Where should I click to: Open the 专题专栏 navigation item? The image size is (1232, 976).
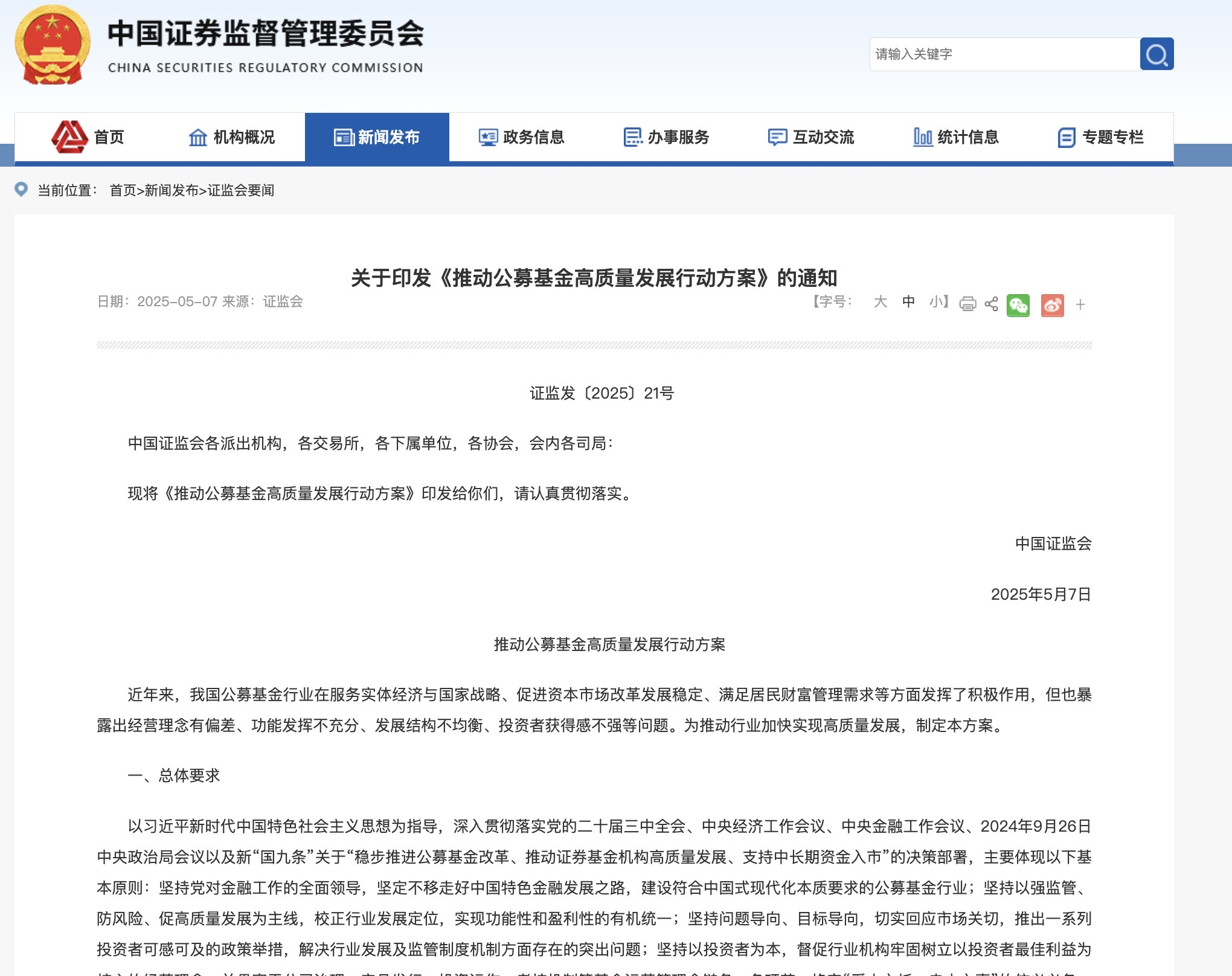[x=1102, y=137]
